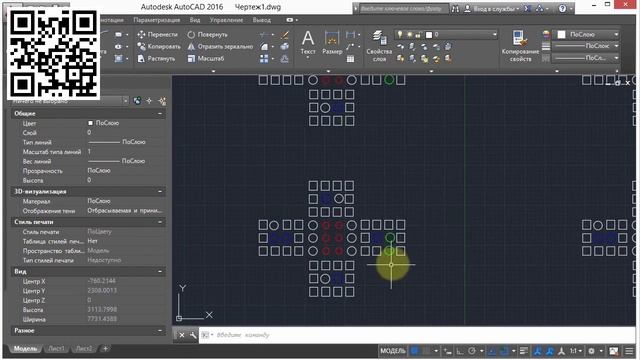Click the Table icon in Annotation panel
Image resolution: width=640 pixels, height=360 pixels.
click(350, 59)
